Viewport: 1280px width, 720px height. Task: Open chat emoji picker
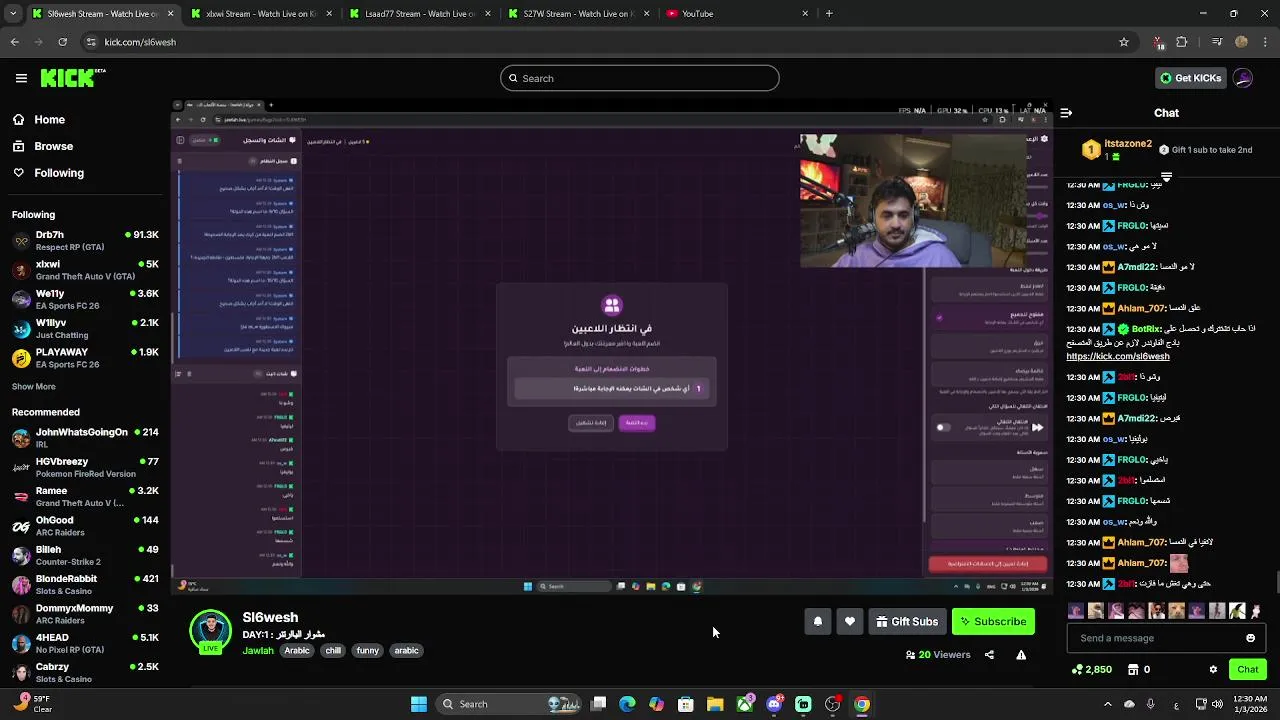coord(1250,638)
